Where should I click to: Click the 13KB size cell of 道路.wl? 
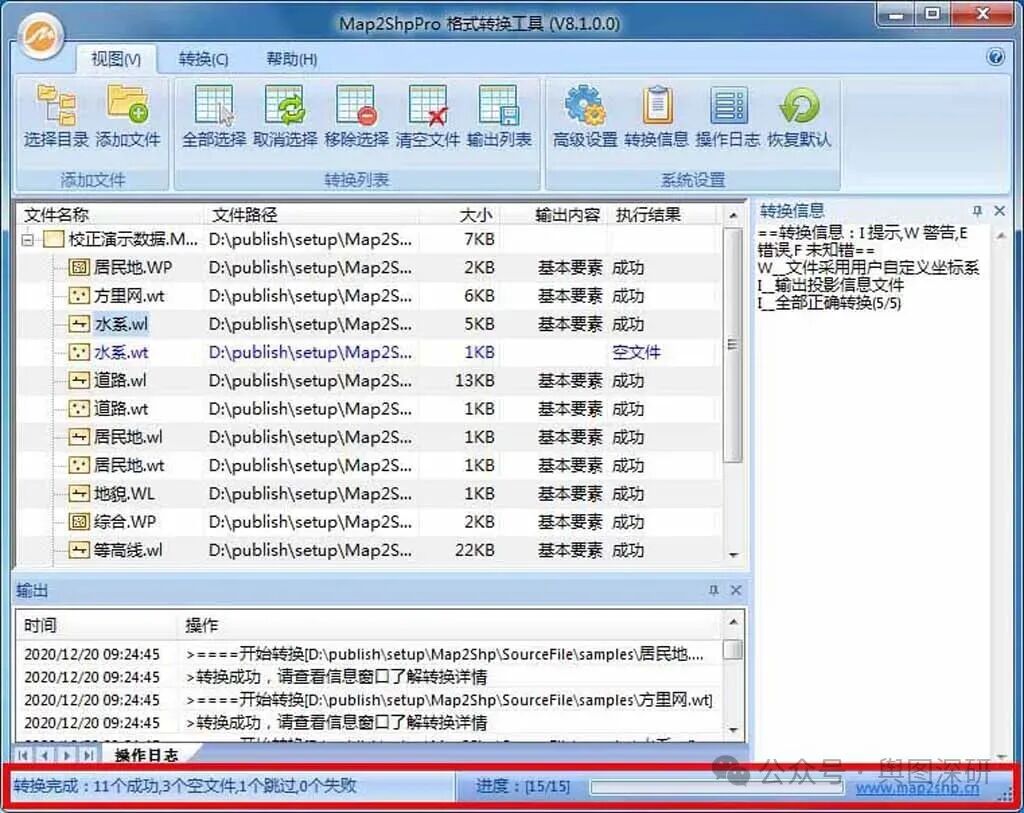[474, 381]
